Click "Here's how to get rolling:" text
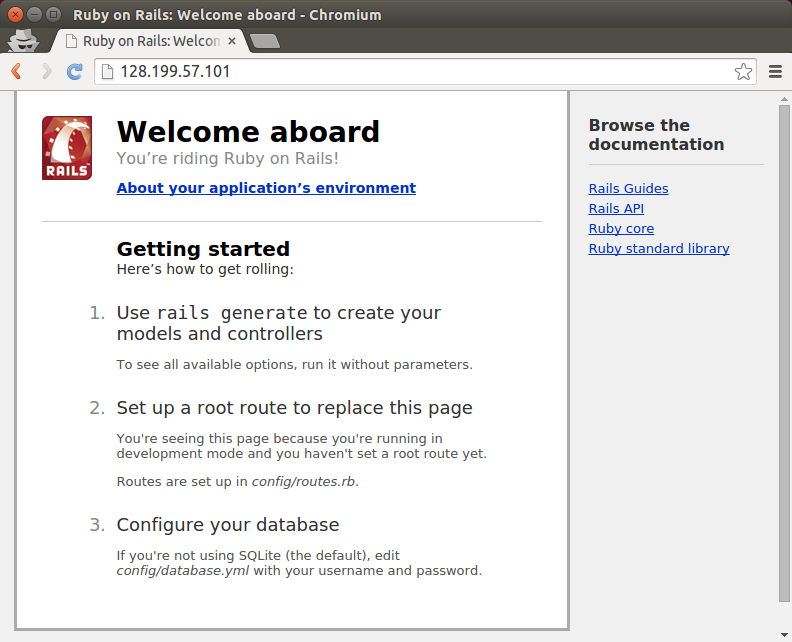This screenshot has width=792, height=642. click(205, 269)
